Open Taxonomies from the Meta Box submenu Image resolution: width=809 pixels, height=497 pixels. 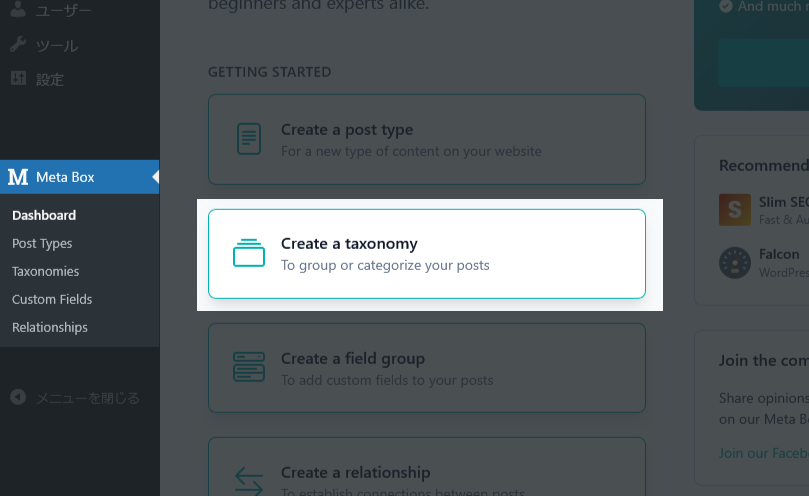pyautogui.click(x=45, y=271)
